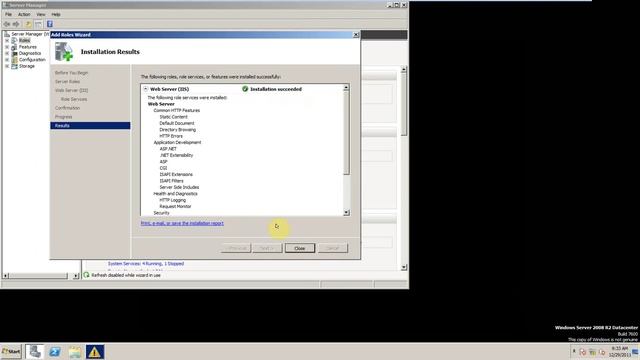Click the Cancel button in the wizard
This screenshot has height=360, width=640.
tap(333, 248)
